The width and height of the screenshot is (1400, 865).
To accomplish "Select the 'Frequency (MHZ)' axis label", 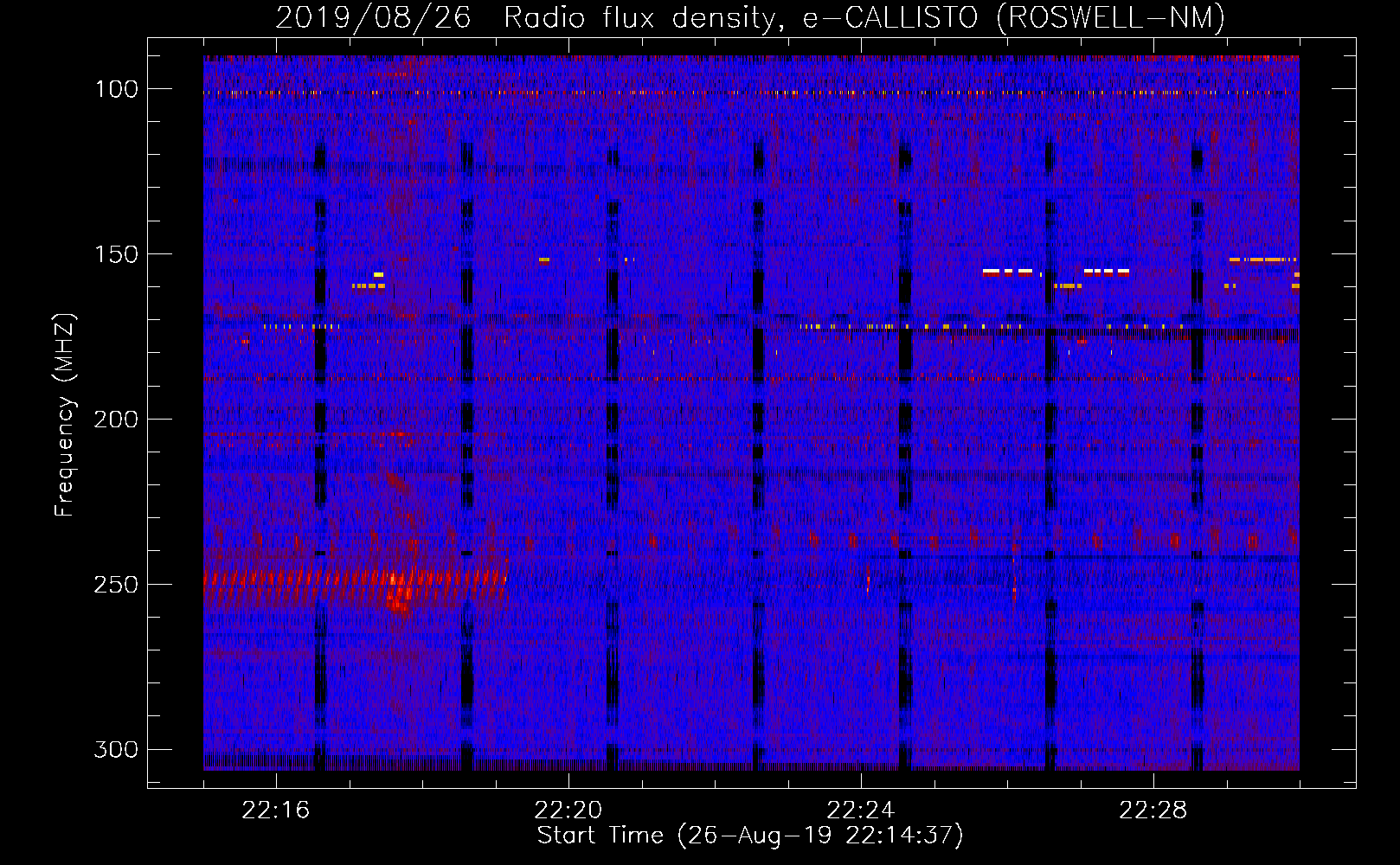I will (x=64, y=415).
